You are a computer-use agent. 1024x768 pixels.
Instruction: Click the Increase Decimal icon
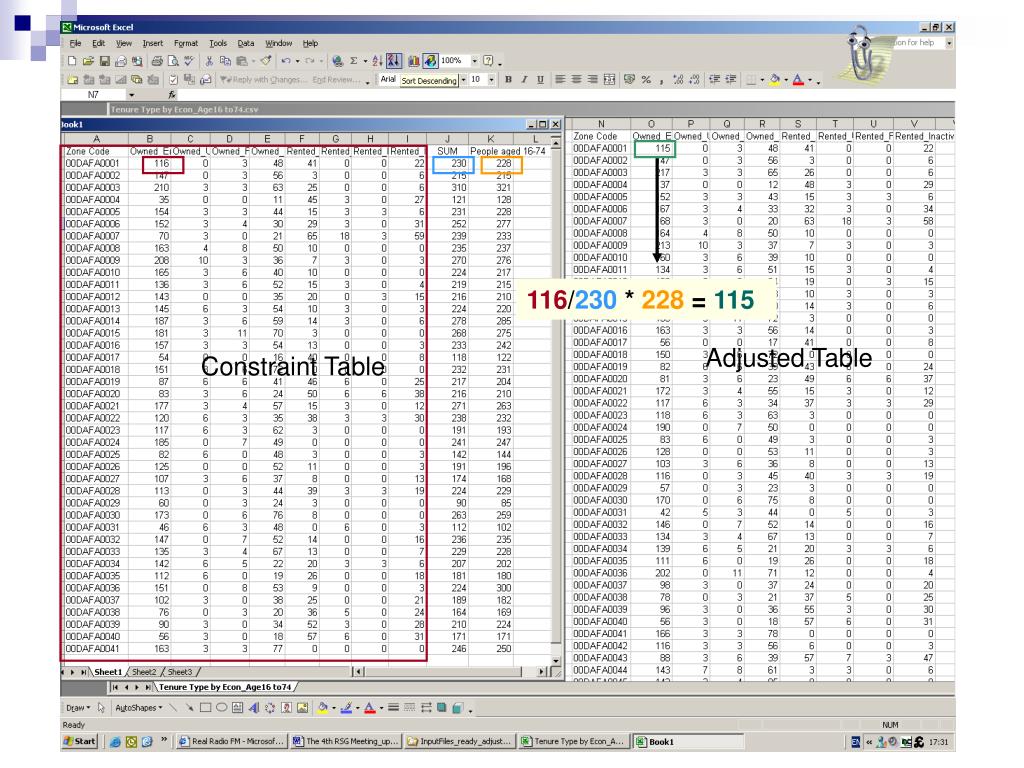coord(678,80)
